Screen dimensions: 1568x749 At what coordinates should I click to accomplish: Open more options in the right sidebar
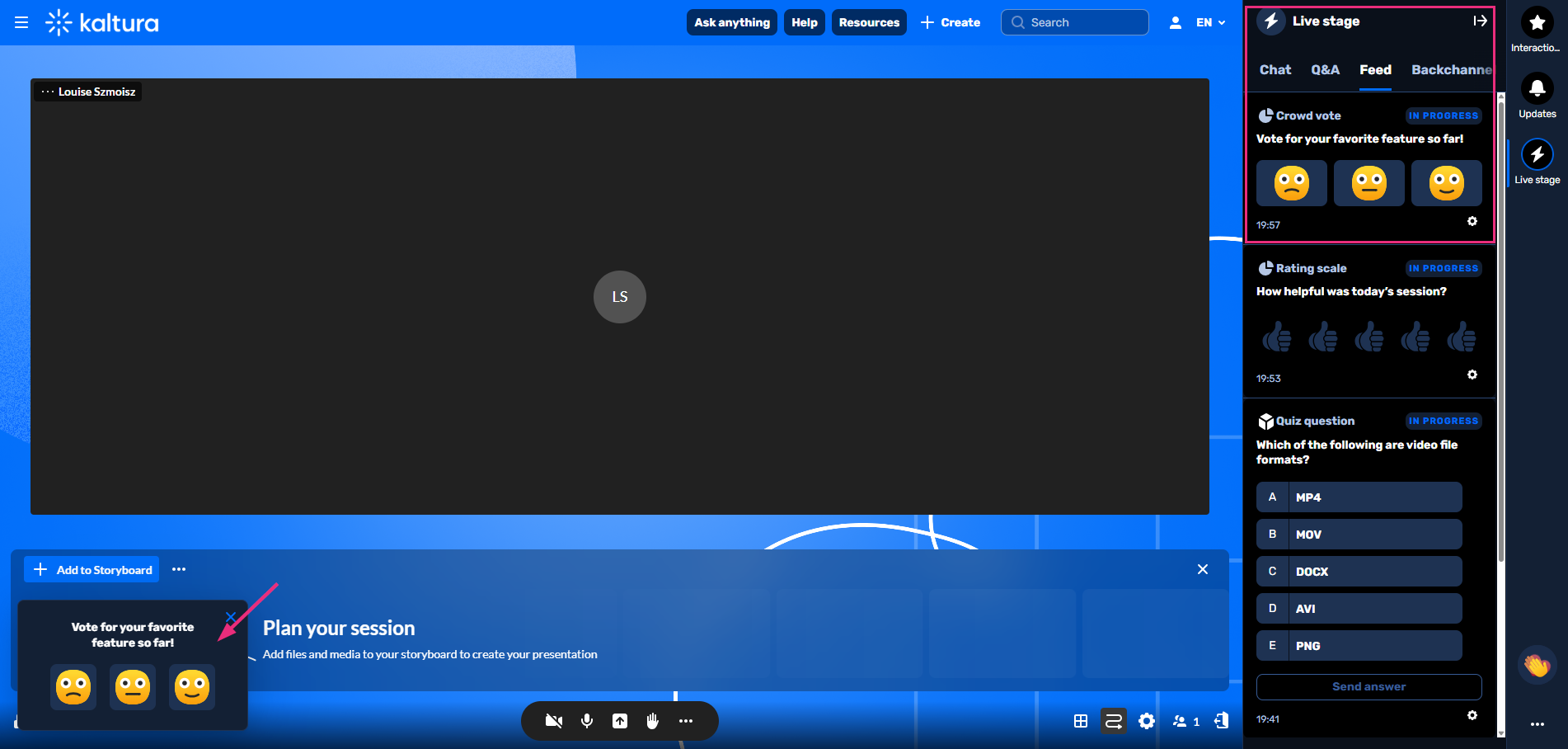1537,724
